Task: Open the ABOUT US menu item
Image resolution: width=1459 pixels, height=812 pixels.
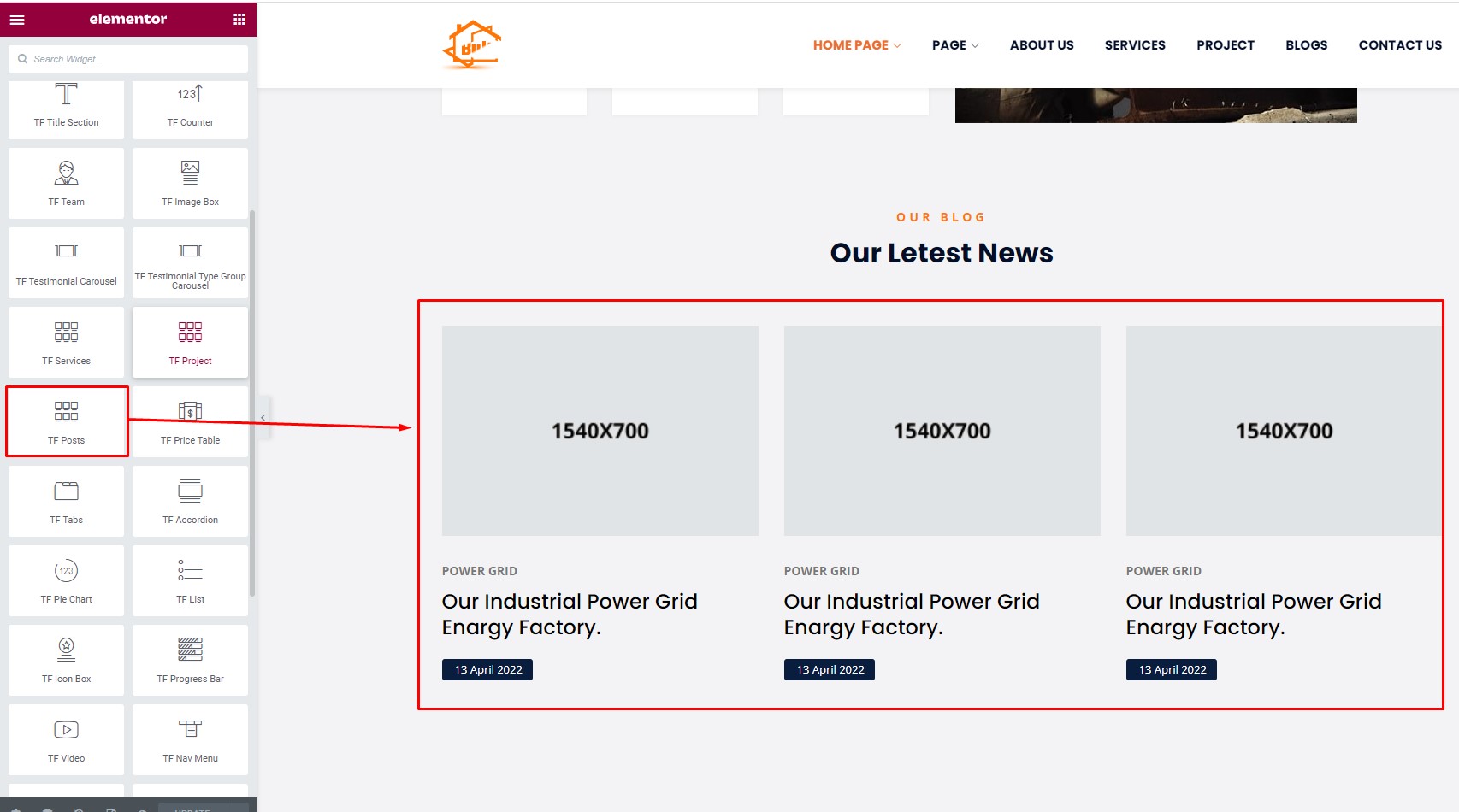Action: [1042, 45]
